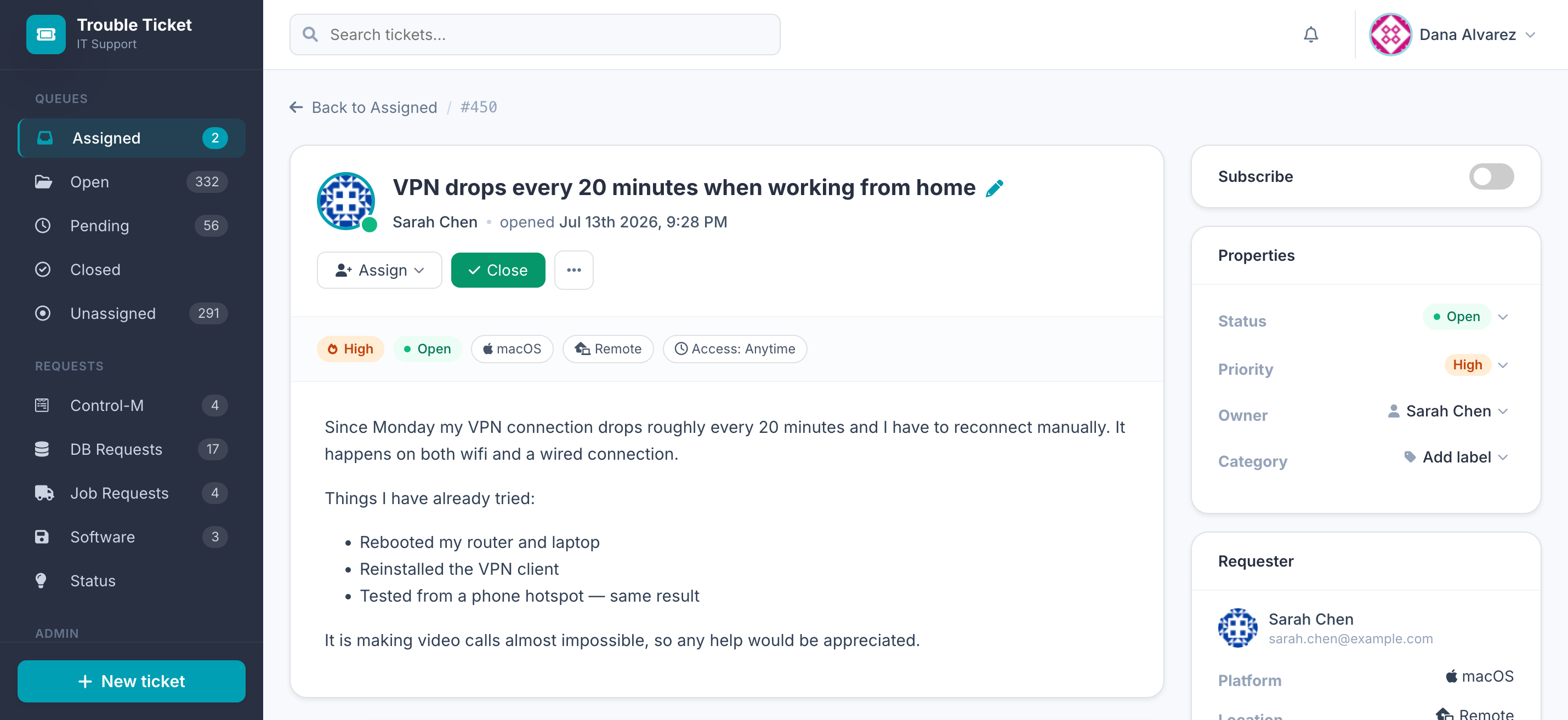
Task: Click sarah.chen@example.com email
Action: pyautogui.click(x=1351, y=638)
